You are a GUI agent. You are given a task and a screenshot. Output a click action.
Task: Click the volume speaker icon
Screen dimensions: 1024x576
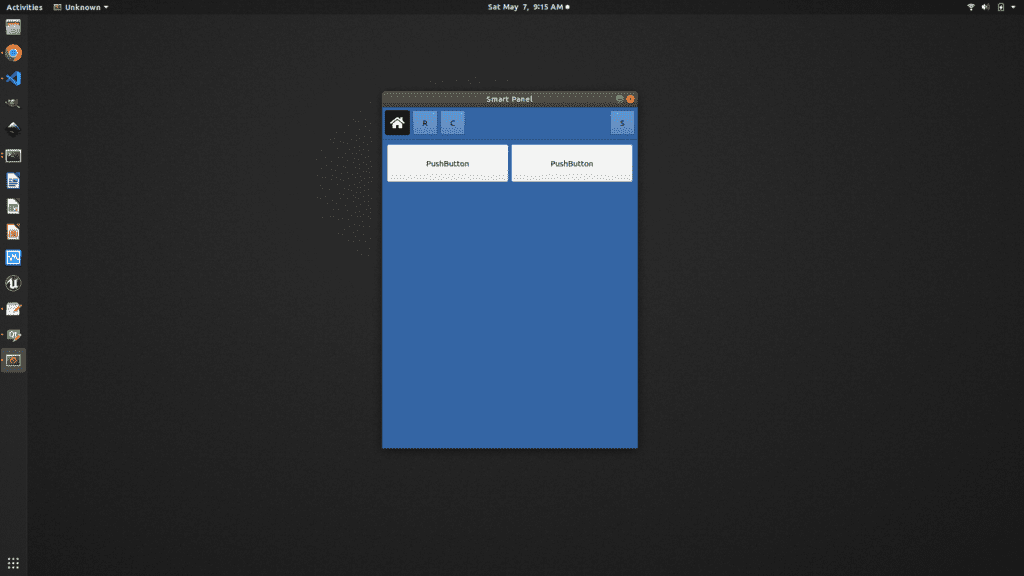coord(985,7)
